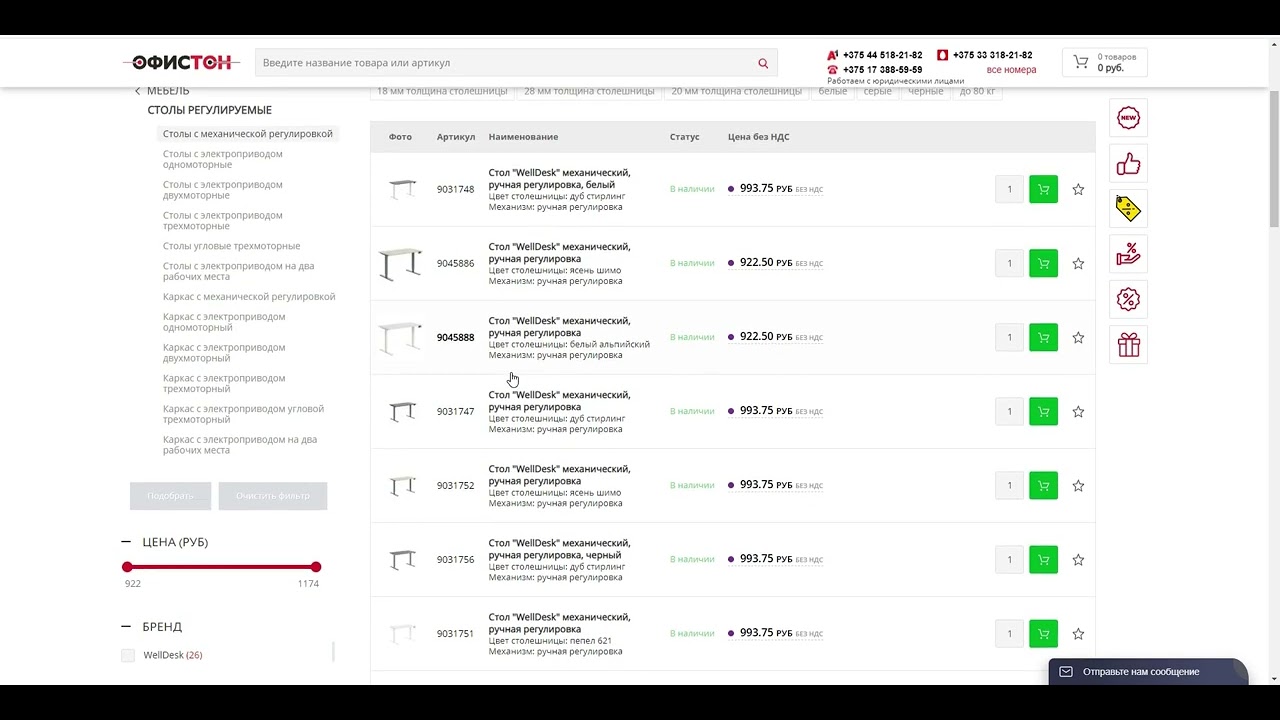The width and height of the screenshot is (1280, 720).
Task: Click the Подобрать button
Action: (170, 496)
